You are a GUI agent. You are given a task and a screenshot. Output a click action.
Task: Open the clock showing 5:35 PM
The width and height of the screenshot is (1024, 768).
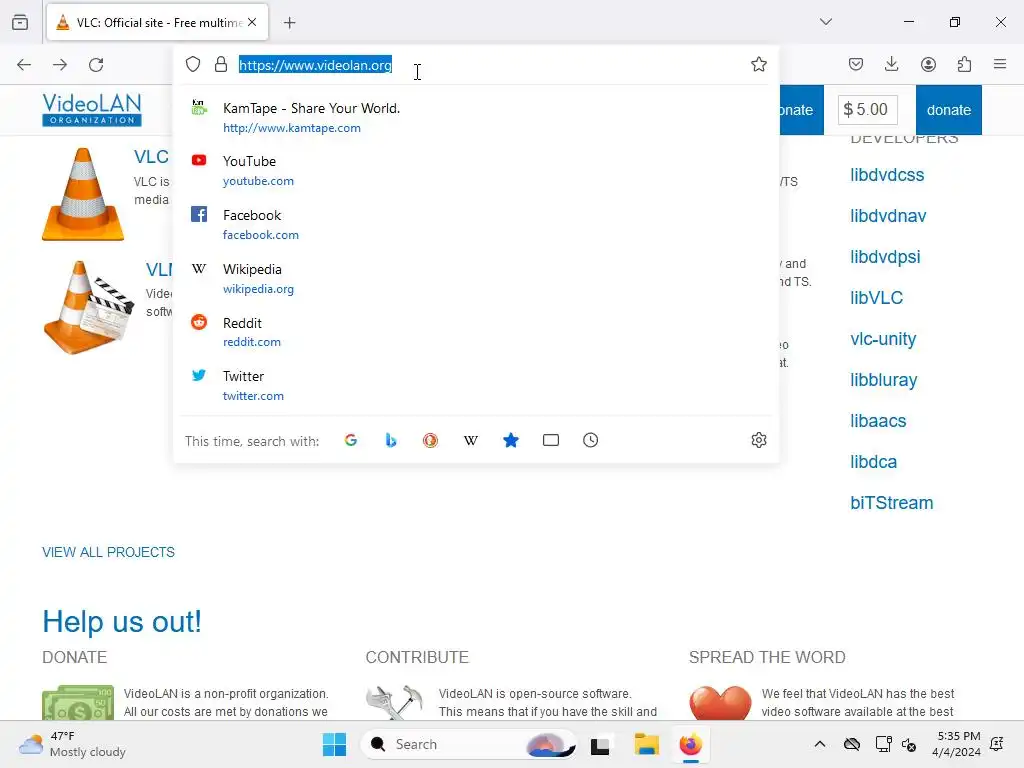pos(957,744)
